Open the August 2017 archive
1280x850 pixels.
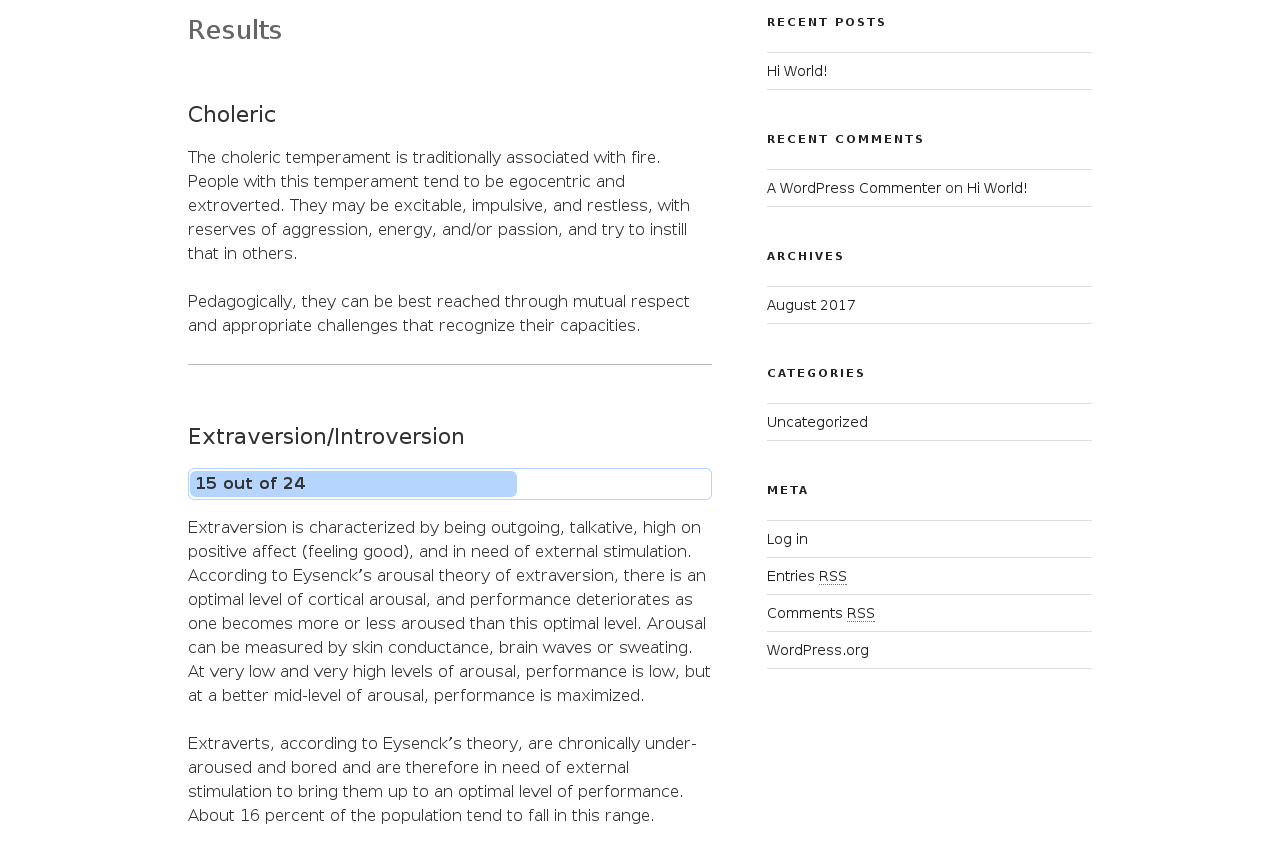click(x=811, y=305)
